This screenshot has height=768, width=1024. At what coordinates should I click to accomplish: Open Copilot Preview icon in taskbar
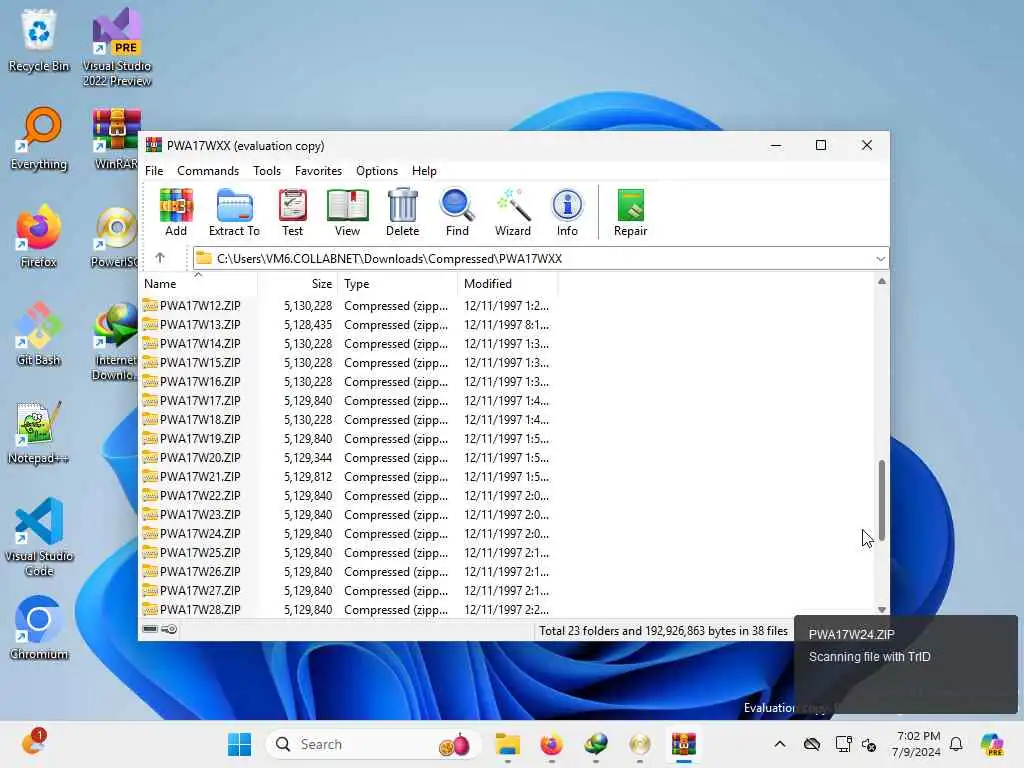coord(992,744)
